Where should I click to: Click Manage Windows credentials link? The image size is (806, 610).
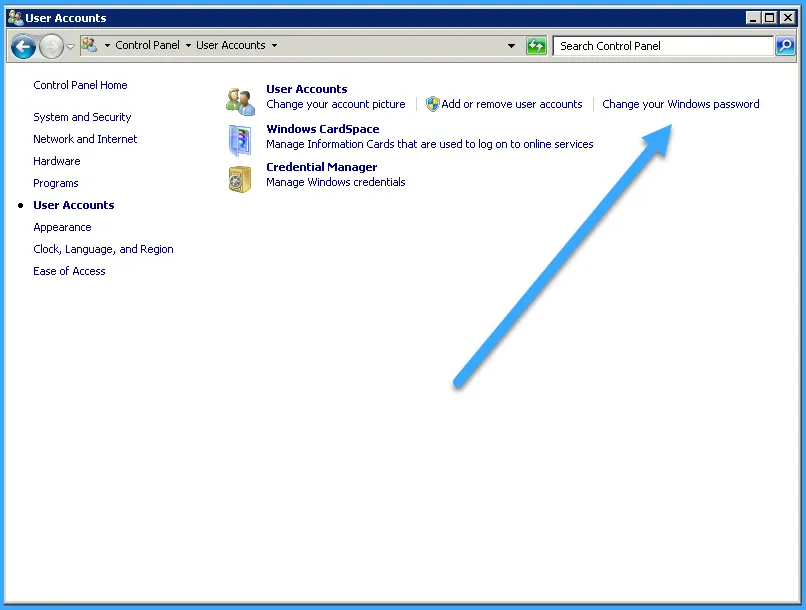pyautogui.click(x=335, y=182)
